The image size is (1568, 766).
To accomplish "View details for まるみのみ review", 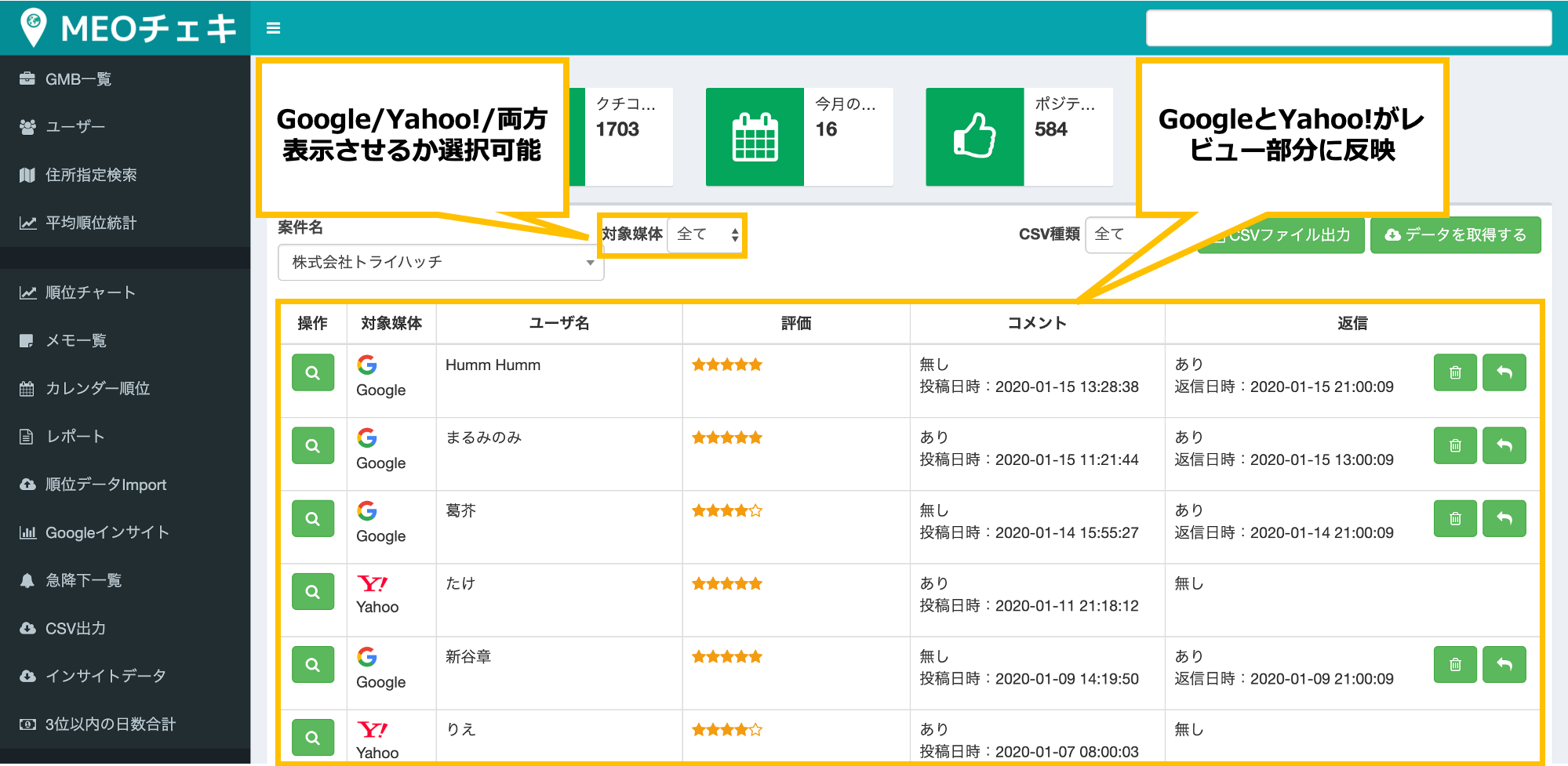I will [313, 445].
